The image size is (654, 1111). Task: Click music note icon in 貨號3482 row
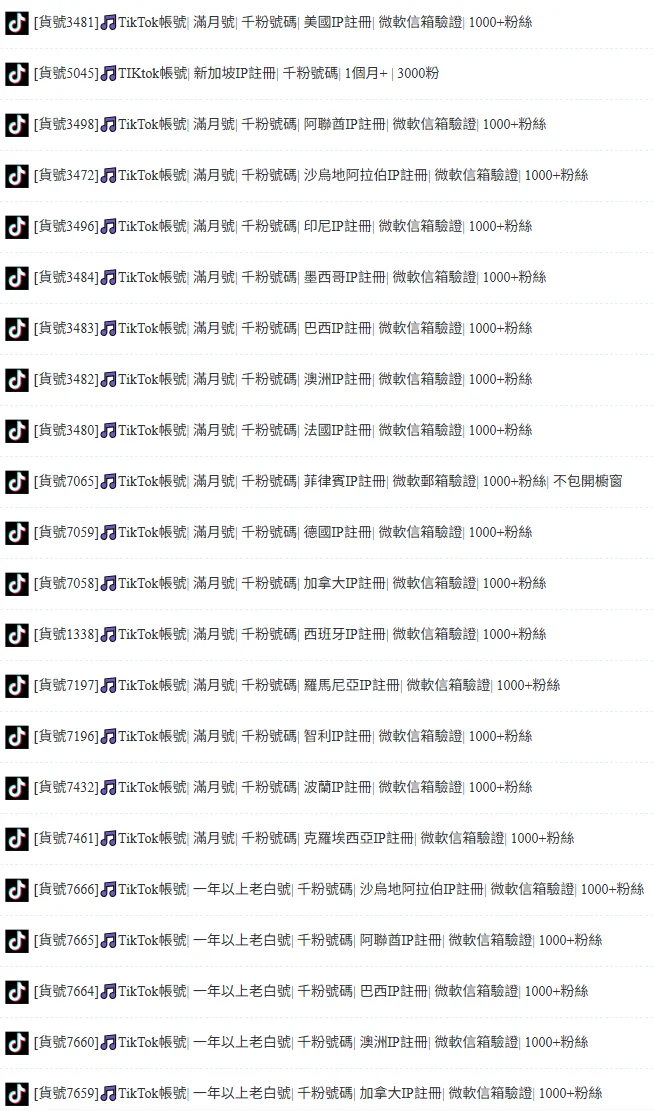(x=108, y=380)
